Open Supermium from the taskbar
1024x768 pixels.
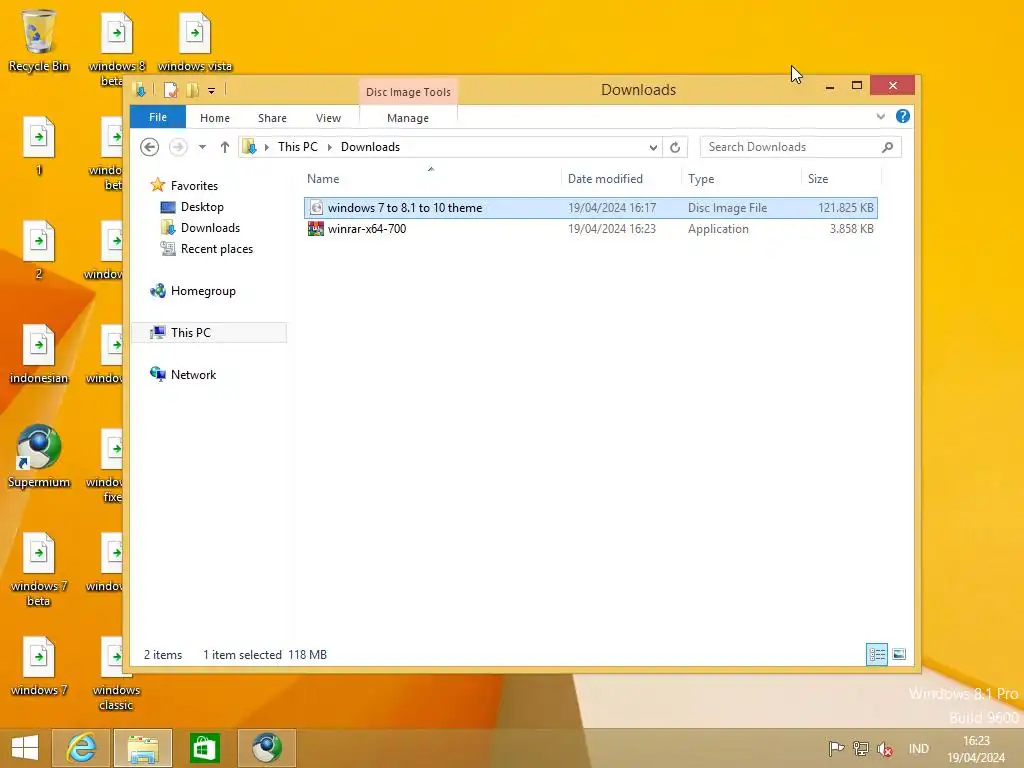pyautogui.click(x=266, y=748)
